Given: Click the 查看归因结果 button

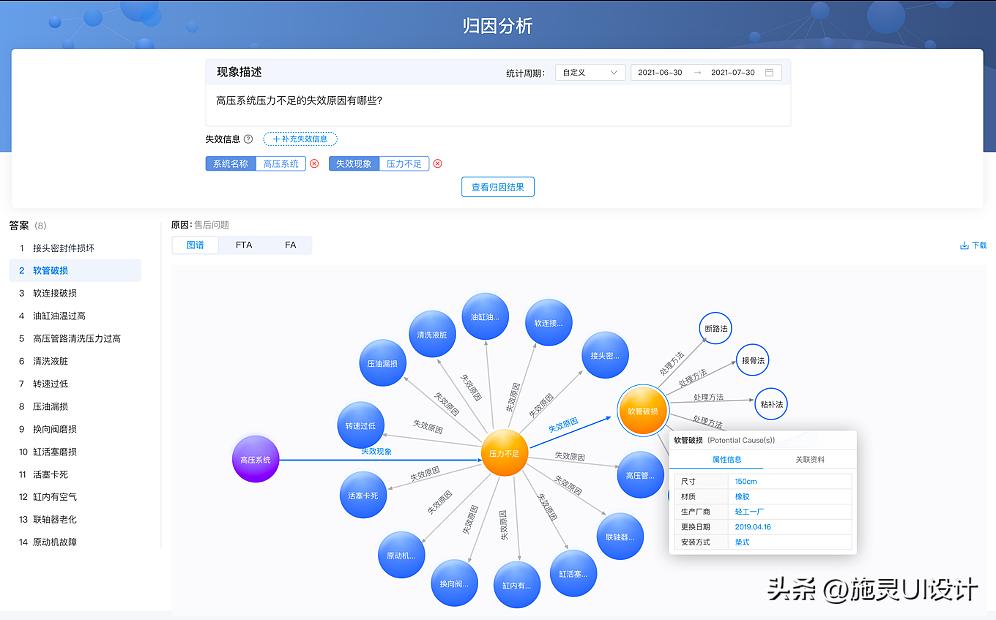Looking at the screenshot, I should pos(497,187).
